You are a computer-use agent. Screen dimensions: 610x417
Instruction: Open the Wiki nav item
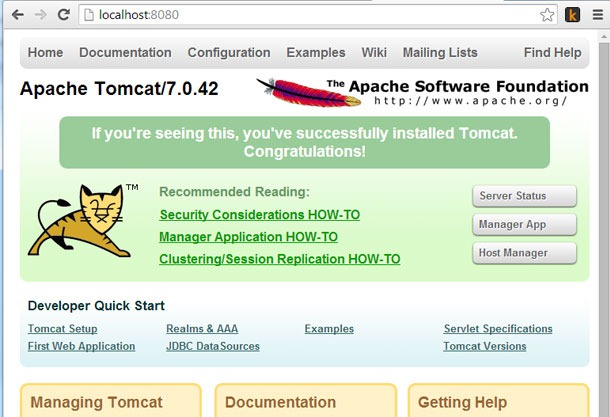point(374,53)
